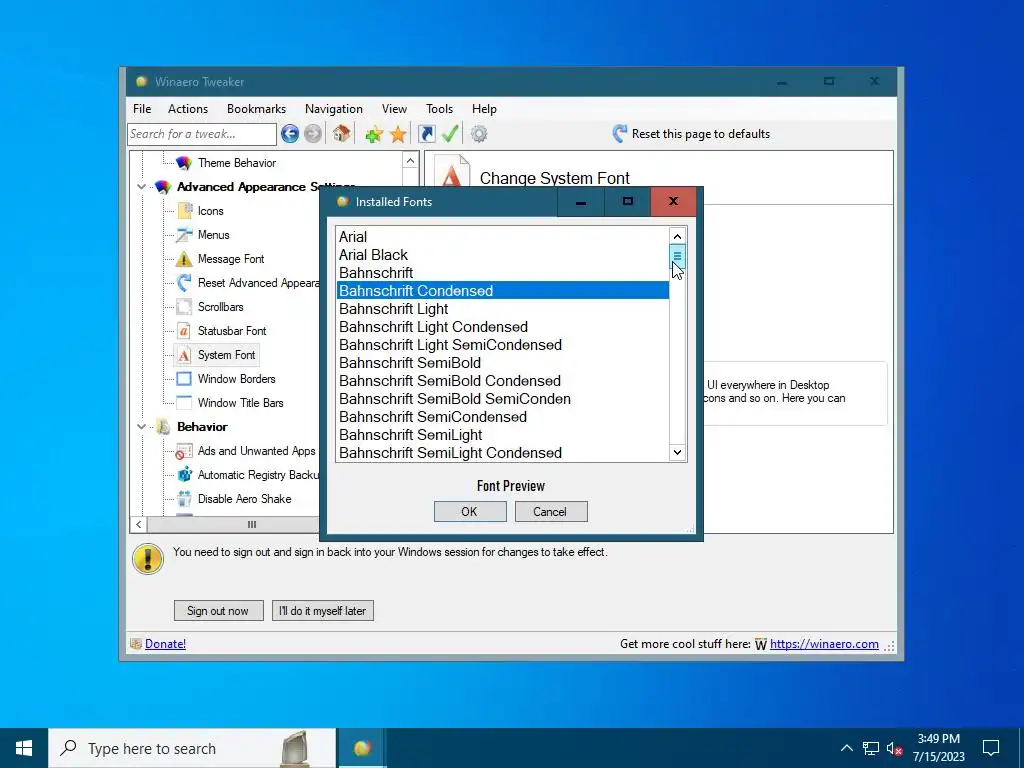
Task: Click the Message Font warning icon
Action: click(x=184, y=259)
